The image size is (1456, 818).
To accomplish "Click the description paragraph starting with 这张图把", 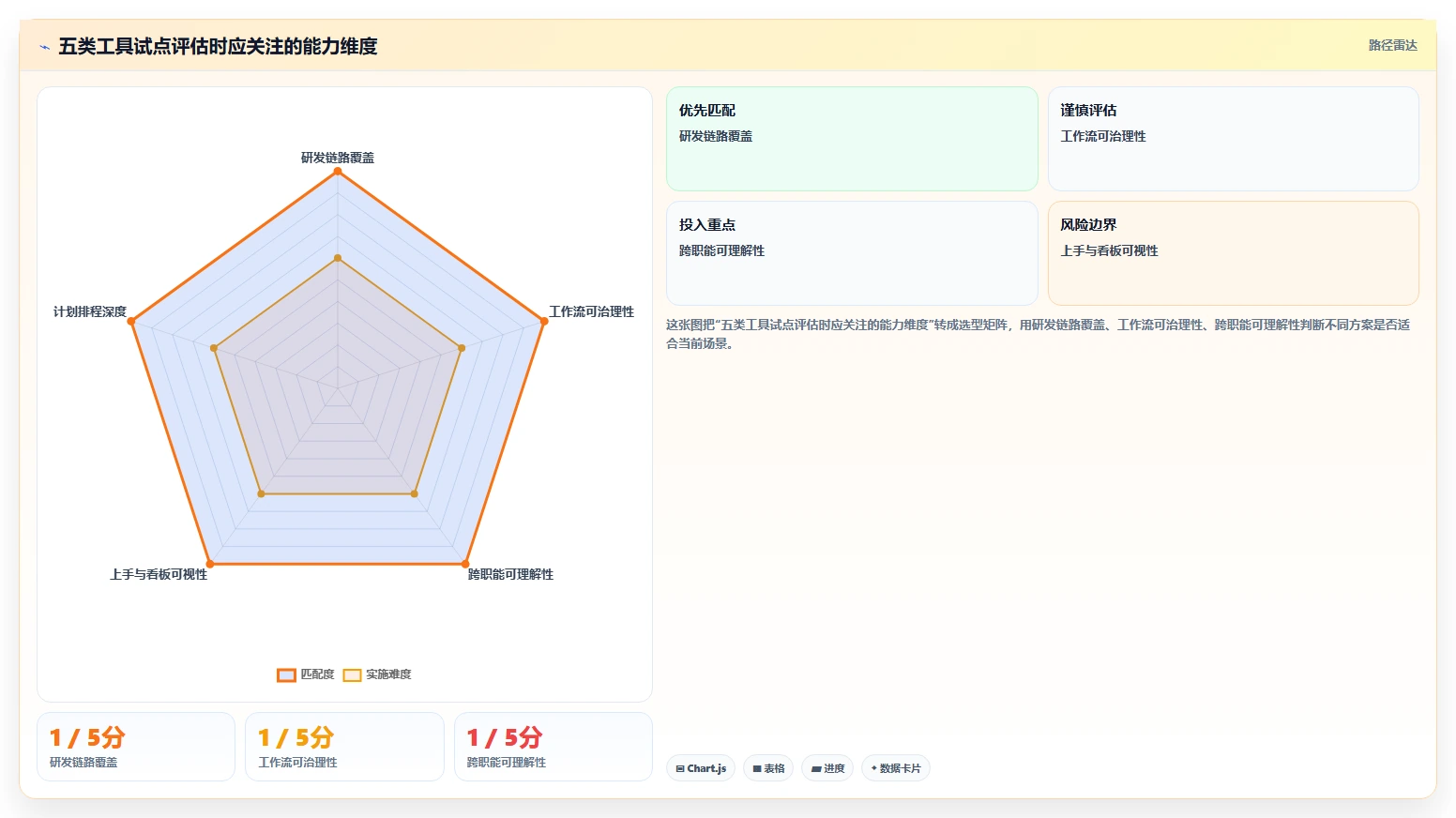I will 1039,334.
